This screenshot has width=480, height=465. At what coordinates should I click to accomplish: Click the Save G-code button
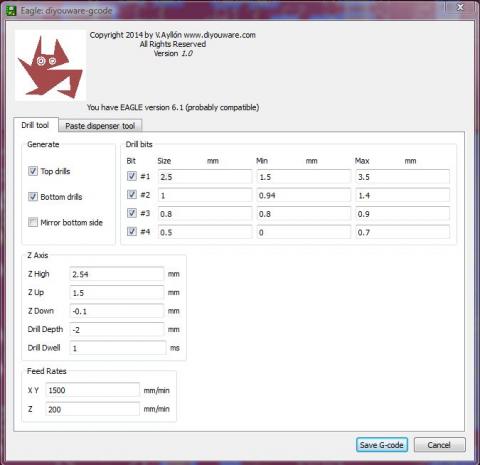coord(382,445)
